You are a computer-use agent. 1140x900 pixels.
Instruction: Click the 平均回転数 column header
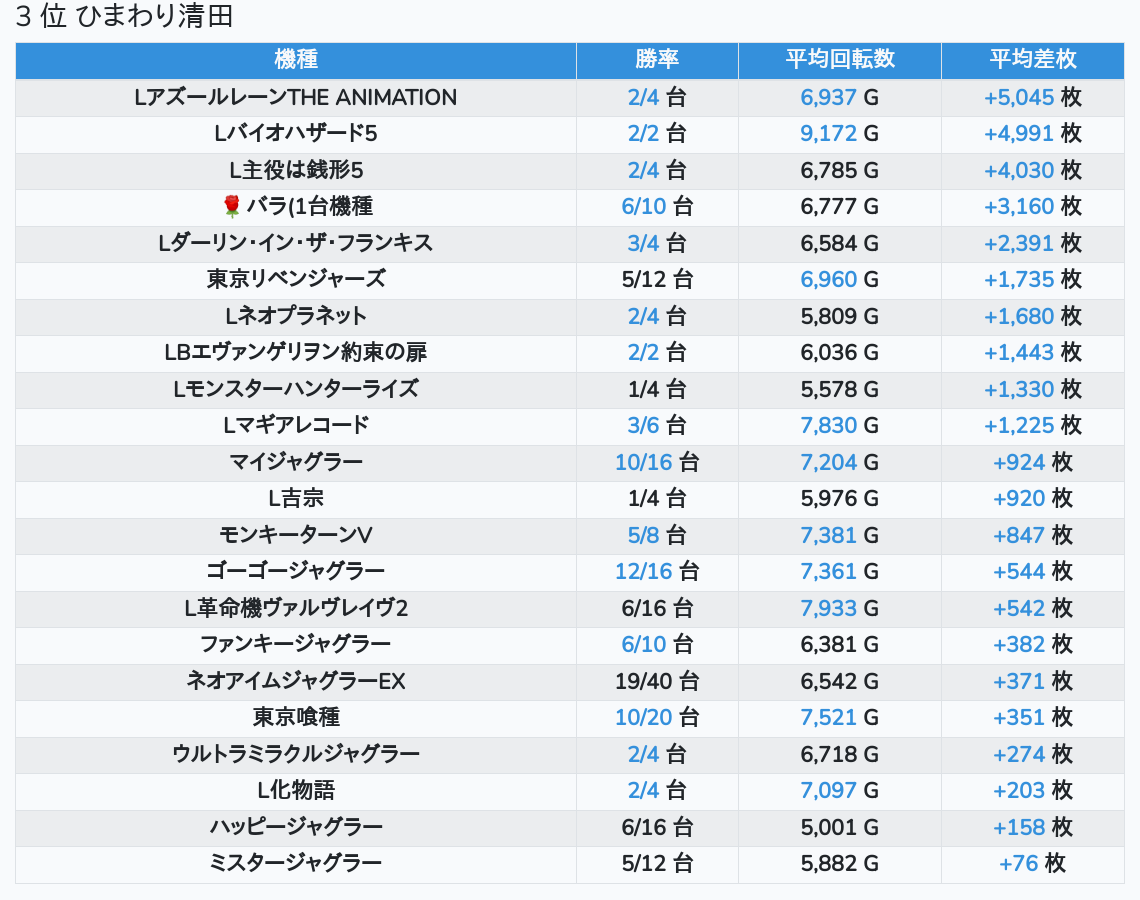[x=839, y=60]
